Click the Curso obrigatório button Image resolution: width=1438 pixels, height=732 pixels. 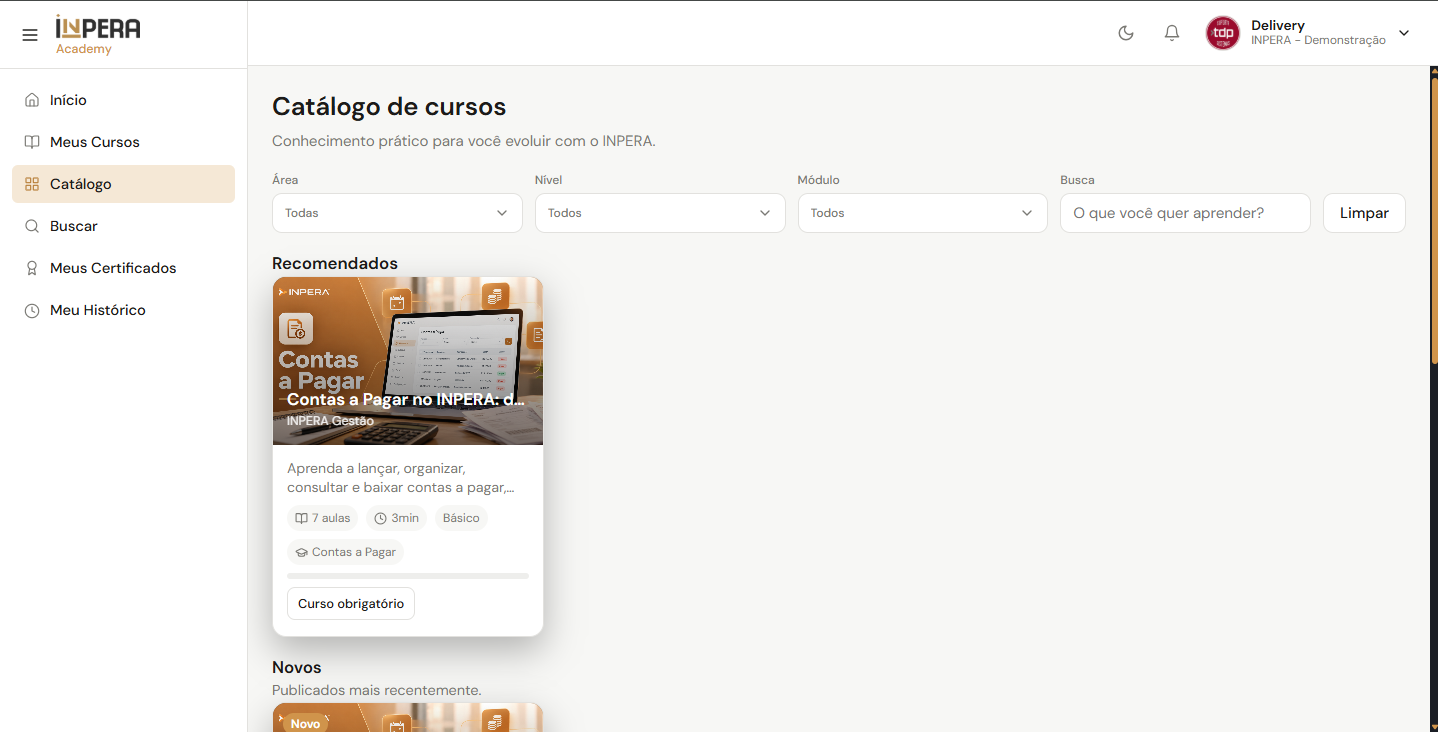point(351,604)
